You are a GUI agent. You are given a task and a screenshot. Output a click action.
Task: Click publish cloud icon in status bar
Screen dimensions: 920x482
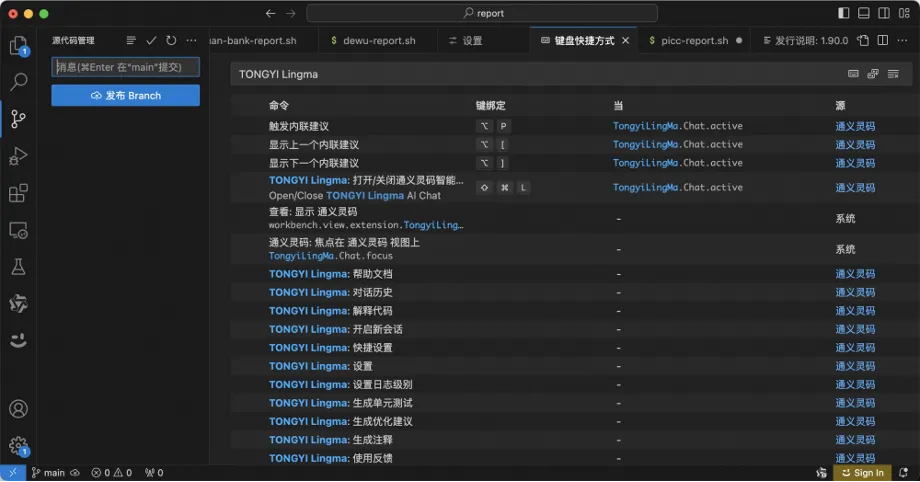click(75, 473)
